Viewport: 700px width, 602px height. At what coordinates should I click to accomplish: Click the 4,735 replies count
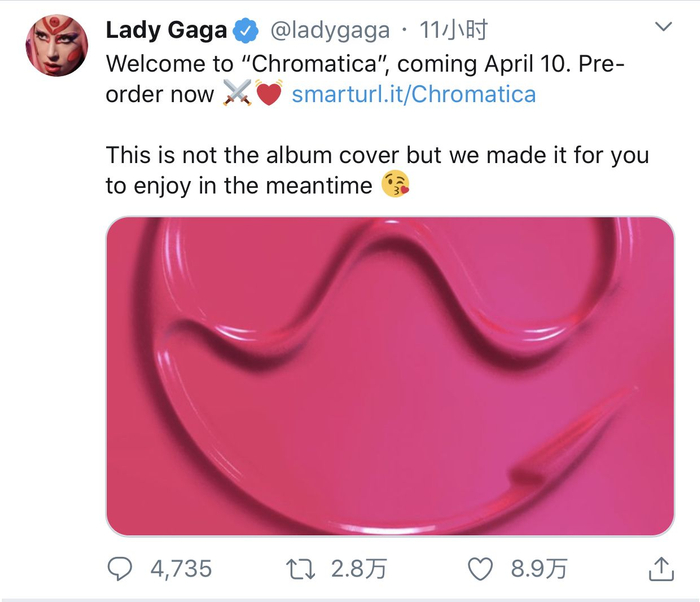click(181, 569)
